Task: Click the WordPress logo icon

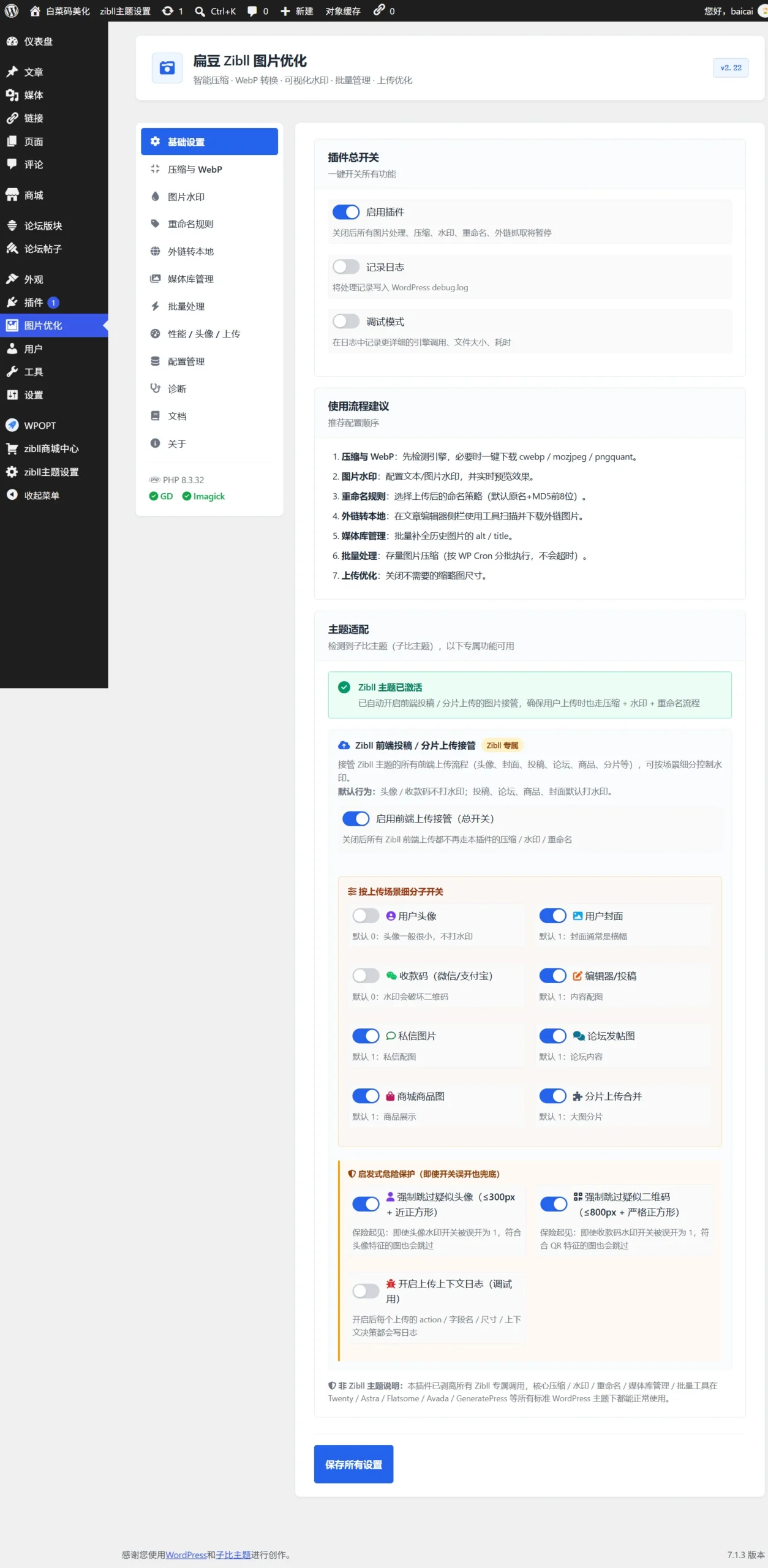Action: (x=11, y=11)
